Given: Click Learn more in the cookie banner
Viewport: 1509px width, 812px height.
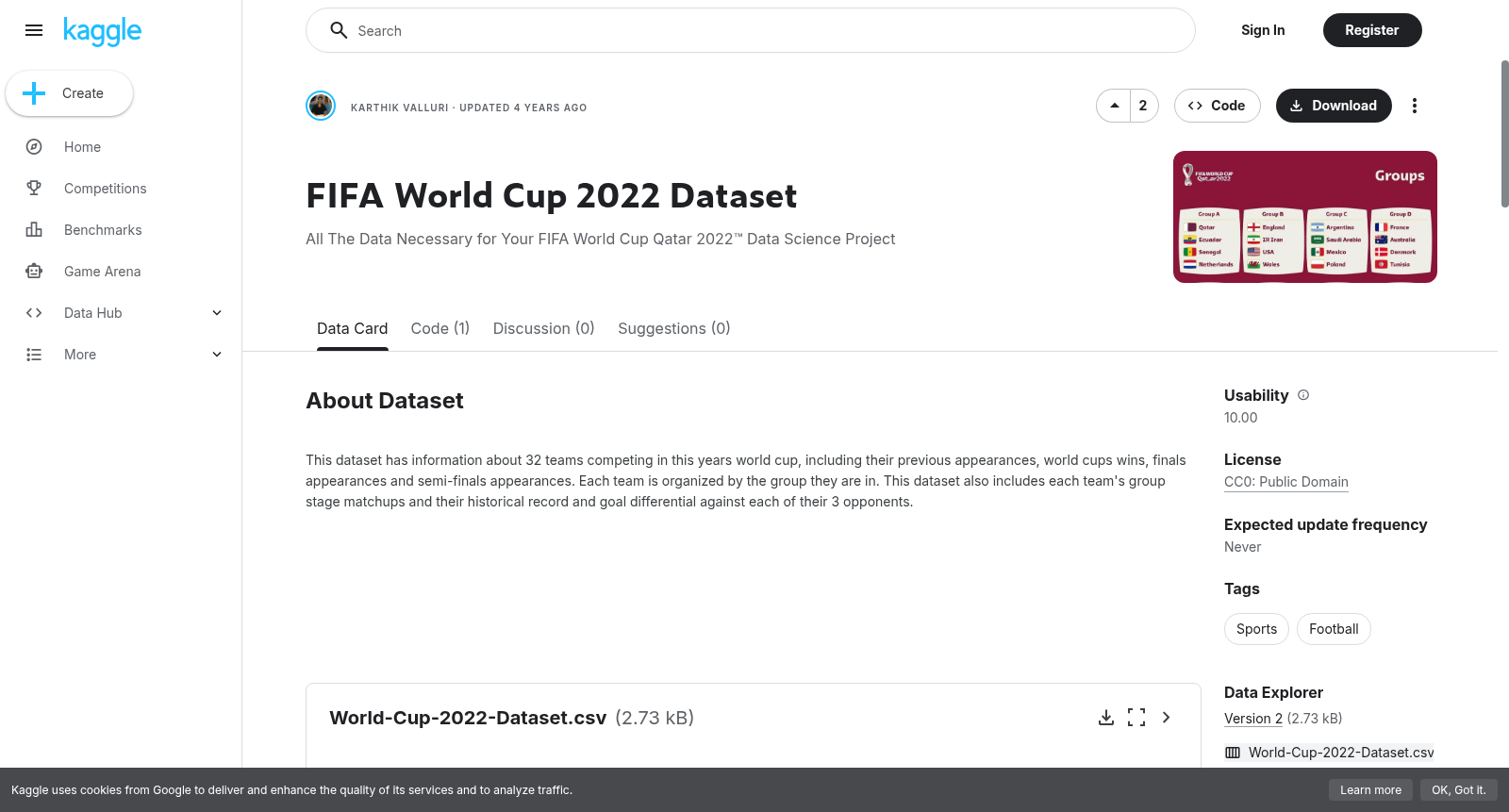Looking at the screenshot, I should [x=1370, y=790].
